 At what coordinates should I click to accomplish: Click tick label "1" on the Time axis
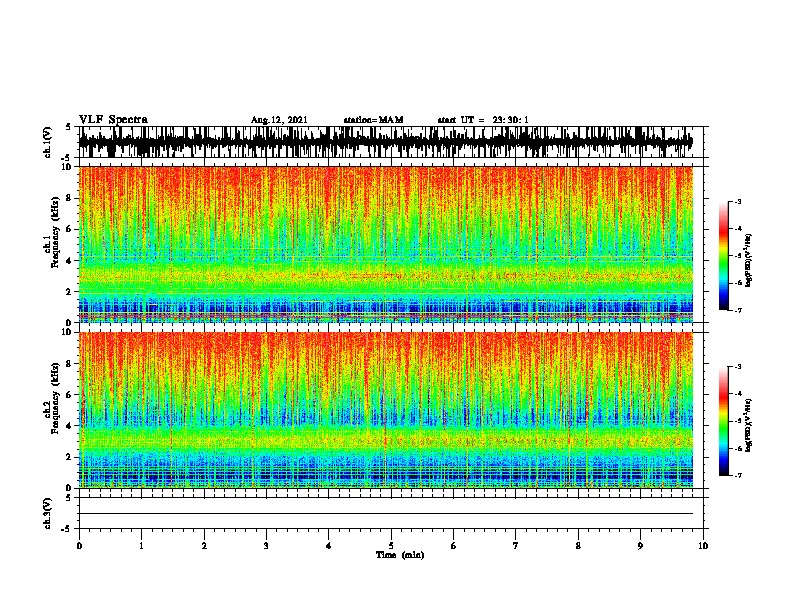click(141, 546)
